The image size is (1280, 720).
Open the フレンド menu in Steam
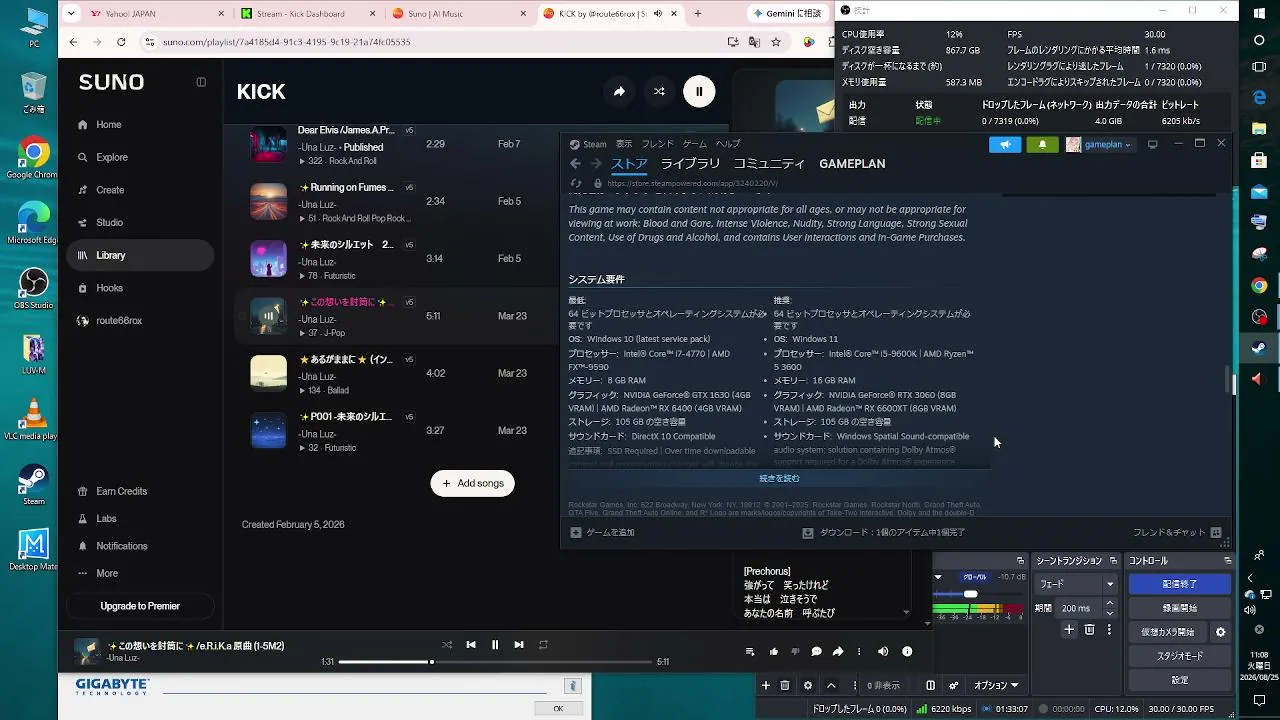point(658,144)
